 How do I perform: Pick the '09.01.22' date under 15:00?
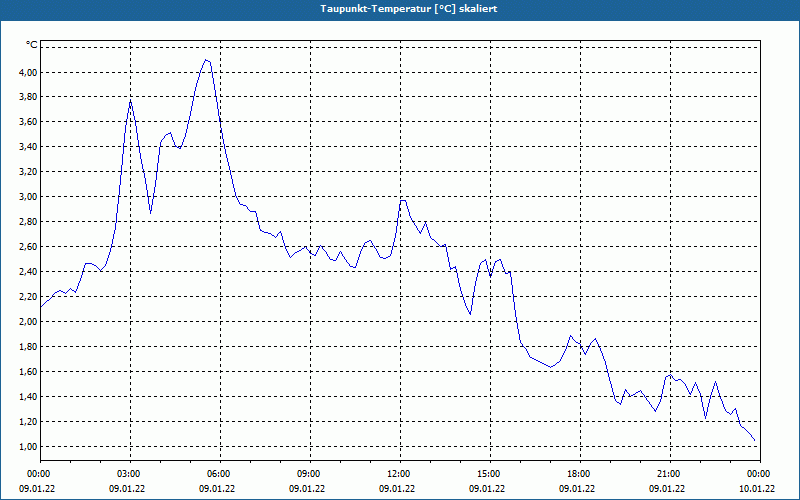(x=487, y=488)
